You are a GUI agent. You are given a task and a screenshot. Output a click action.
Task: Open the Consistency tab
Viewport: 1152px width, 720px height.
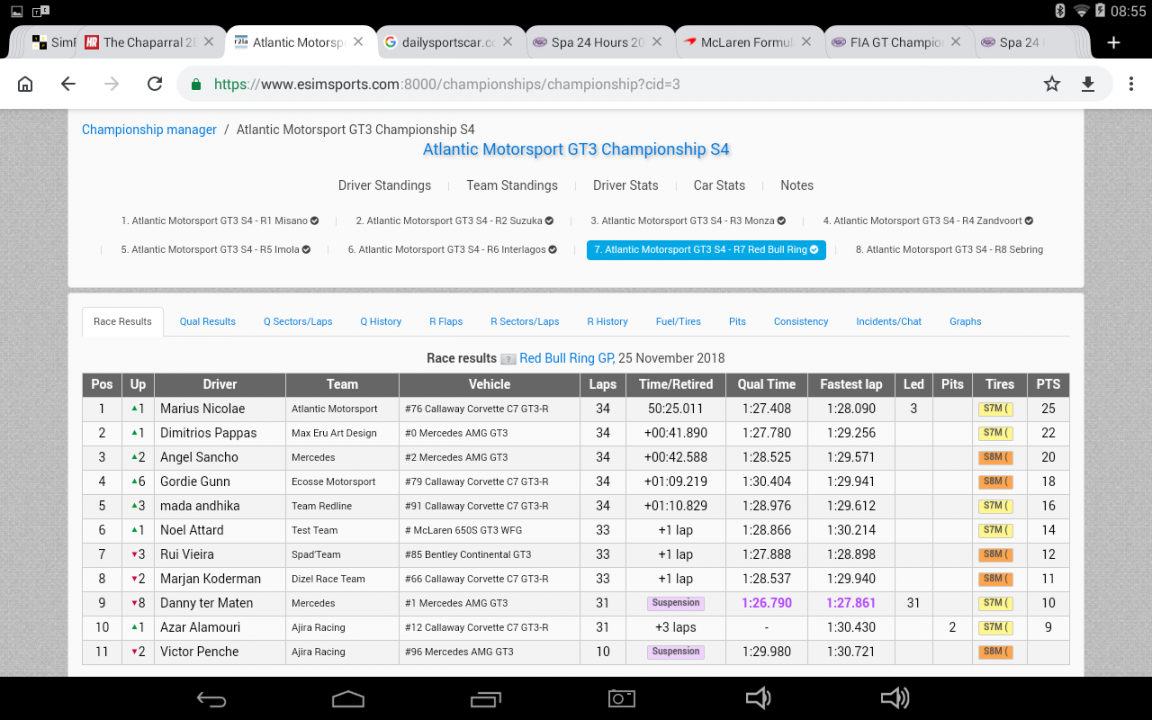(801, 322)
